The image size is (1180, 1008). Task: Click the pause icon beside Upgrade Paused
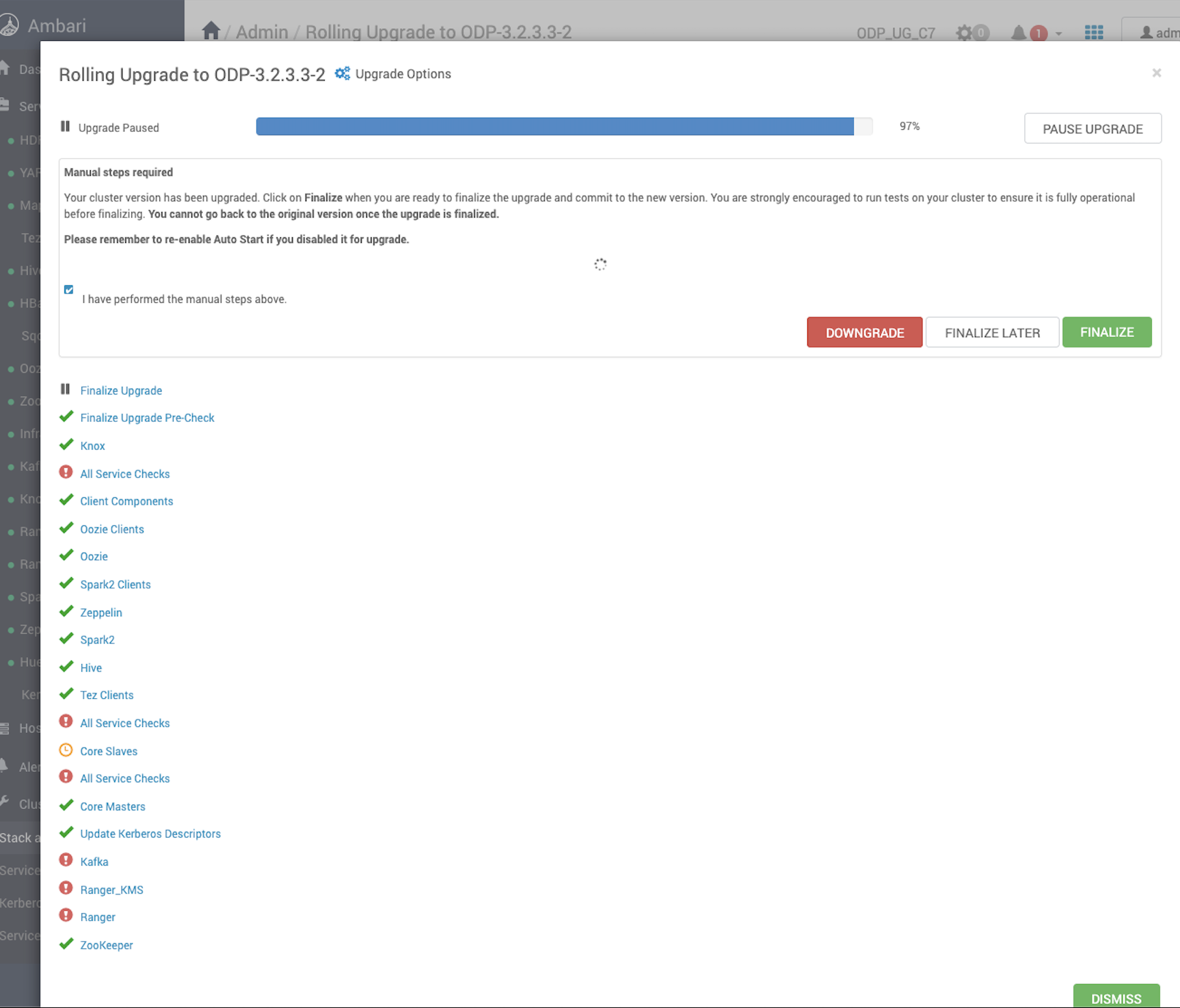(x=65, y=127)
